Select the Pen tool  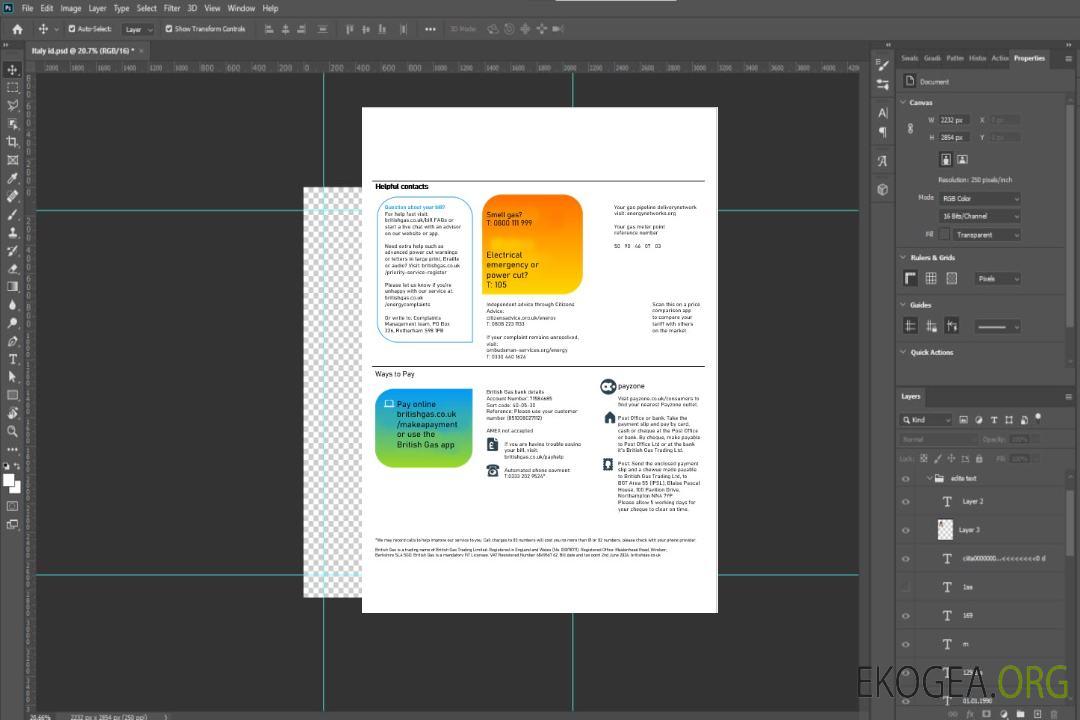(x=12, y=341)
